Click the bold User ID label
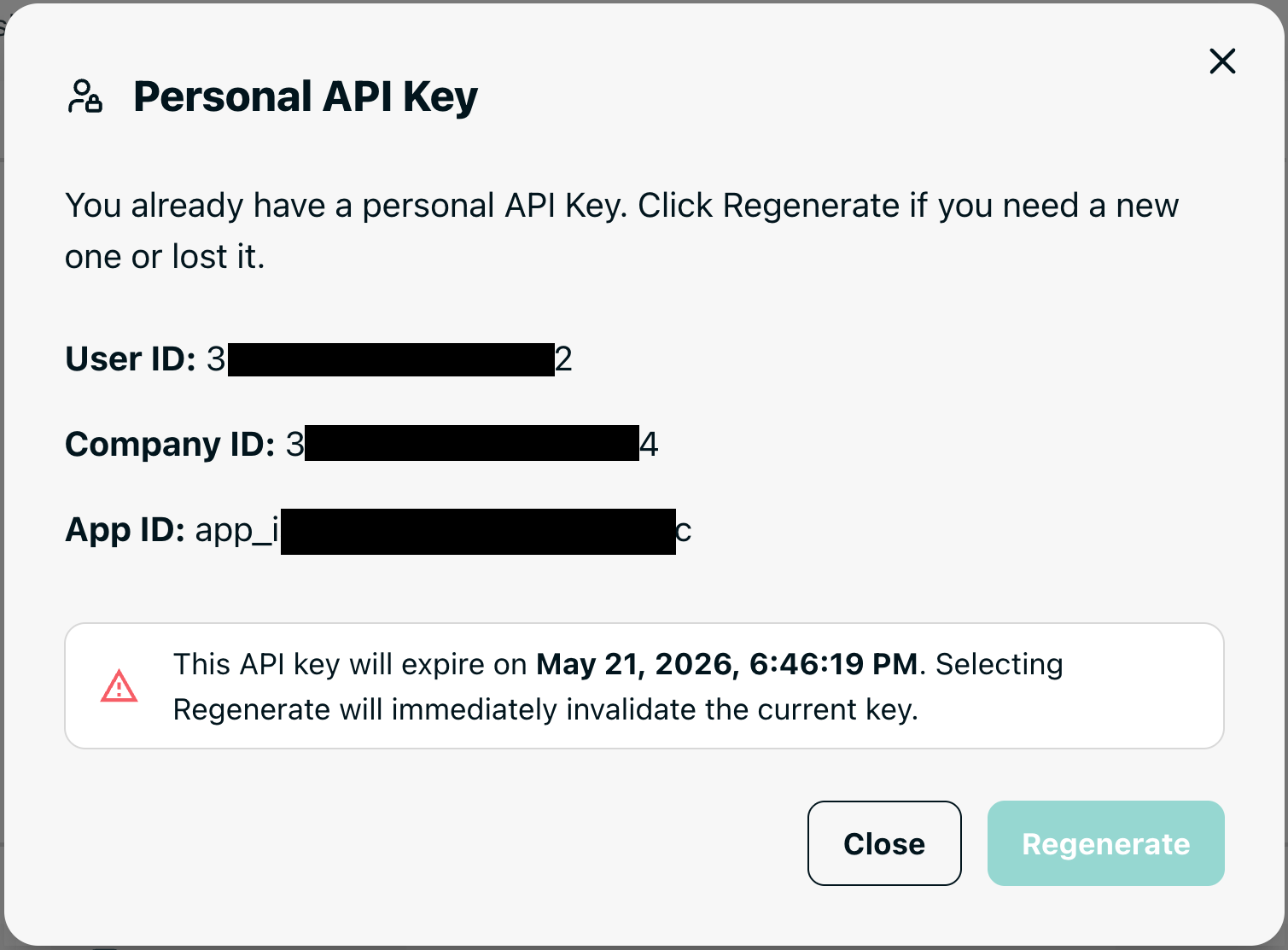This screenshot has height=950, width=1288. coord(131,359)
